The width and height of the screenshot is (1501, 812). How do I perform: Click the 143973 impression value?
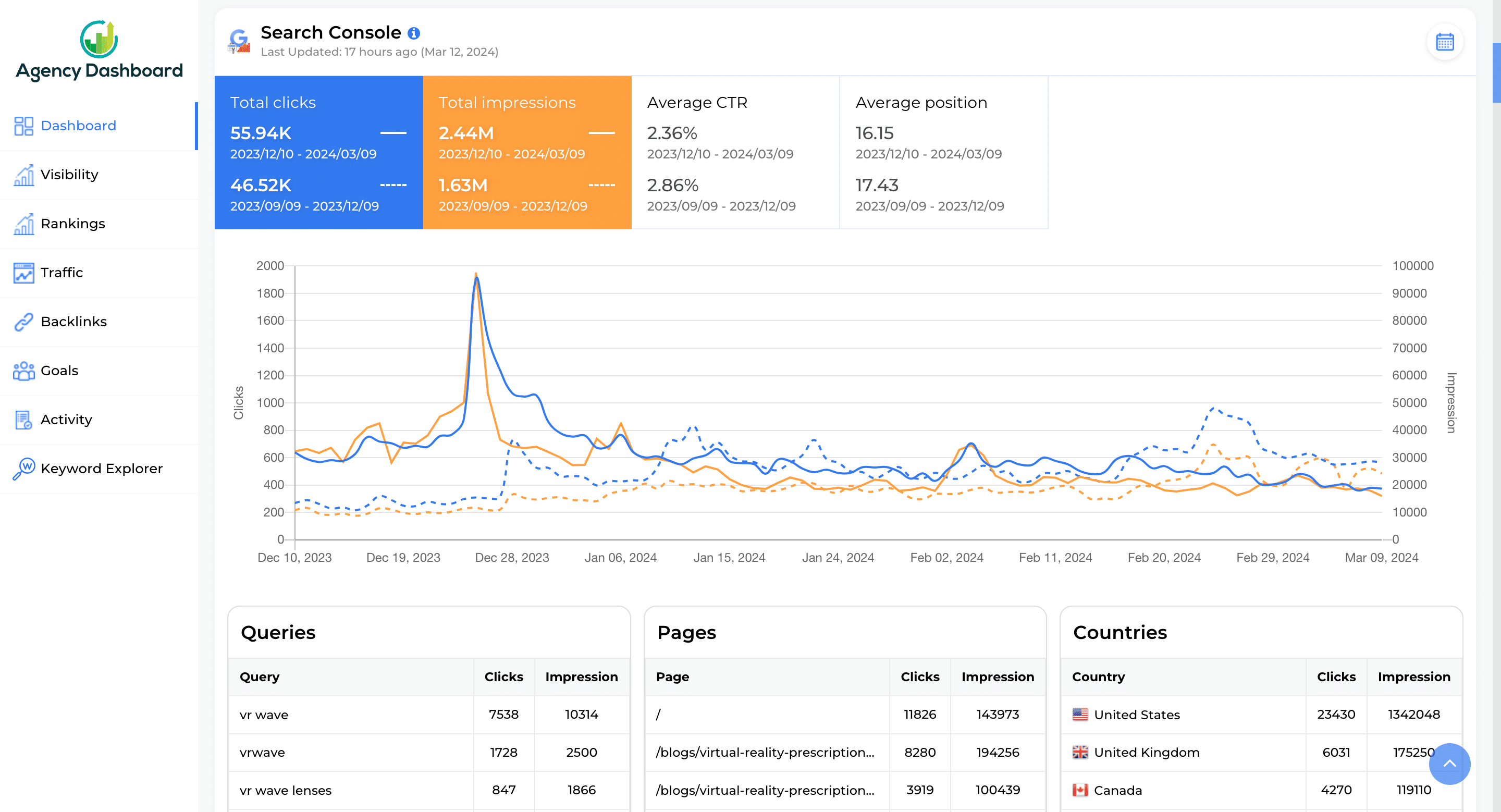[998, 715]
